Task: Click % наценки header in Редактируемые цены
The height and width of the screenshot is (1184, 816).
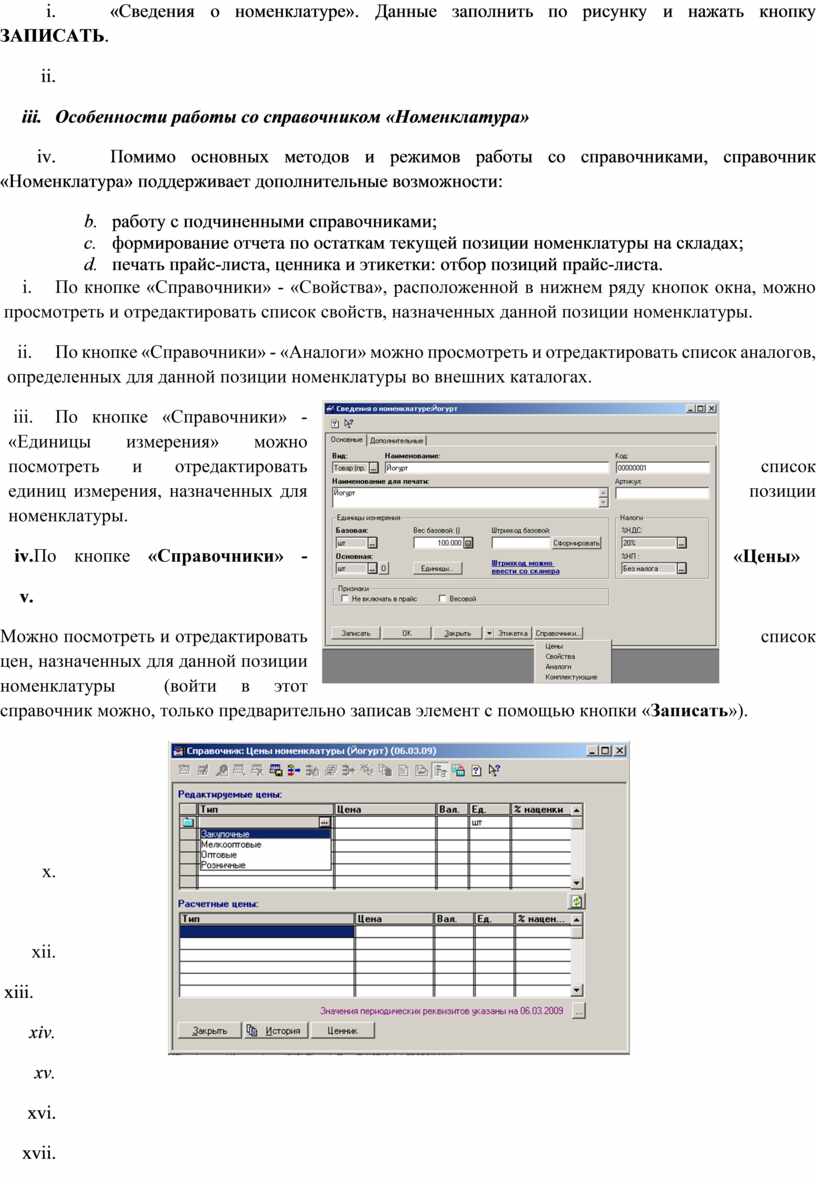Action: click(x=540, y=809)
